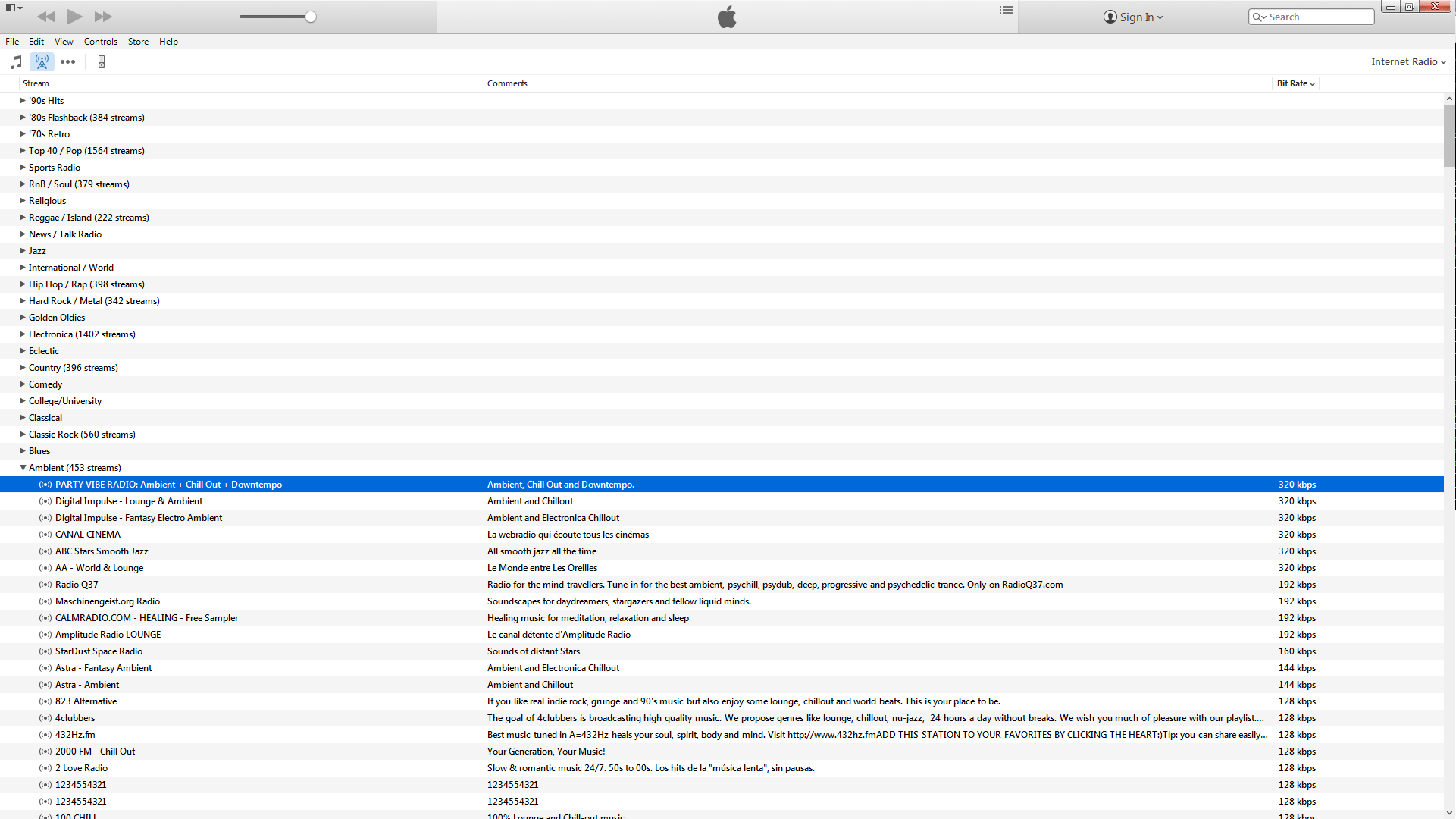The height and width of the screenshot is (819, 1456).
Task: Expand the '80s Flashback category
Action: pos(22,117)
